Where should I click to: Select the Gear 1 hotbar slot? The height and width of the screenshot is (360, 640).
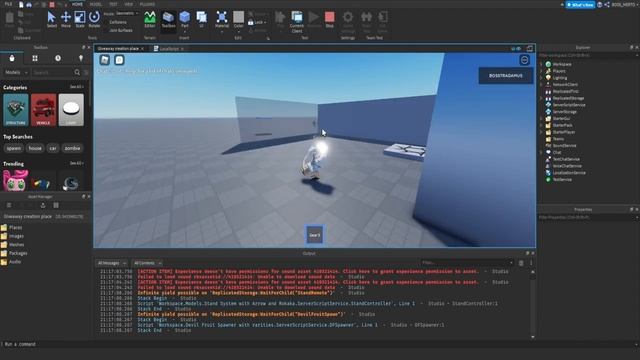coord(315,235)
